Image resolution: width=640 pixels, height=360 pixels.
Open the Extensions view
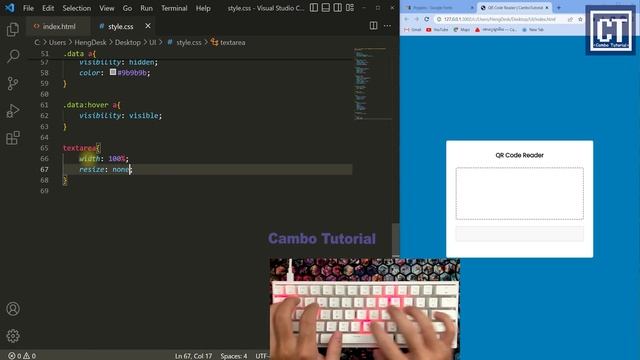click(13, 138)
